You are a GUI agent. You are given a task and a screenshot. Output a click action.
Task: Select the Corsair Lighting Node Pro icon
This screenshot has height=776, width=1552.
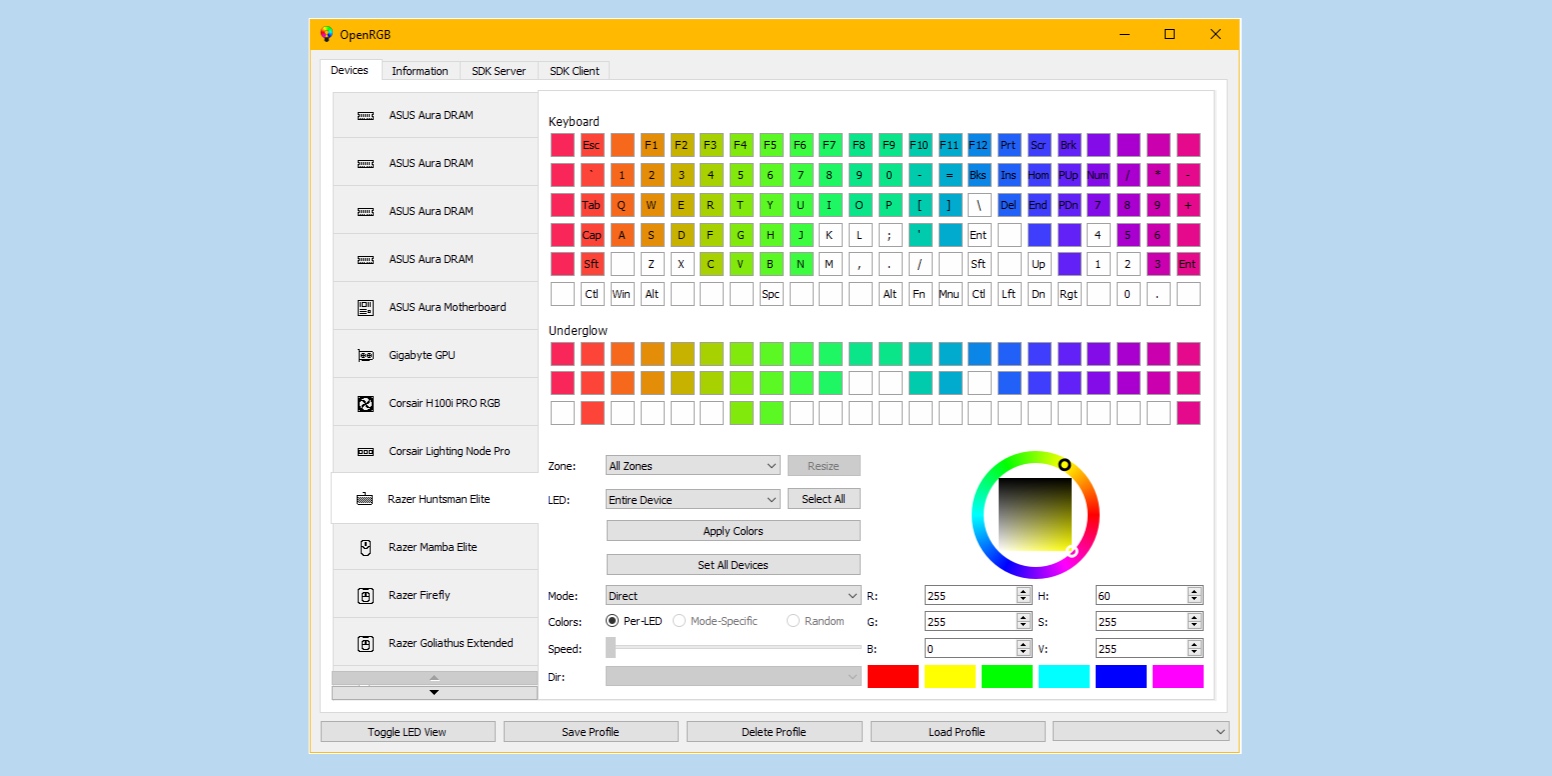[x=366, y=451]
